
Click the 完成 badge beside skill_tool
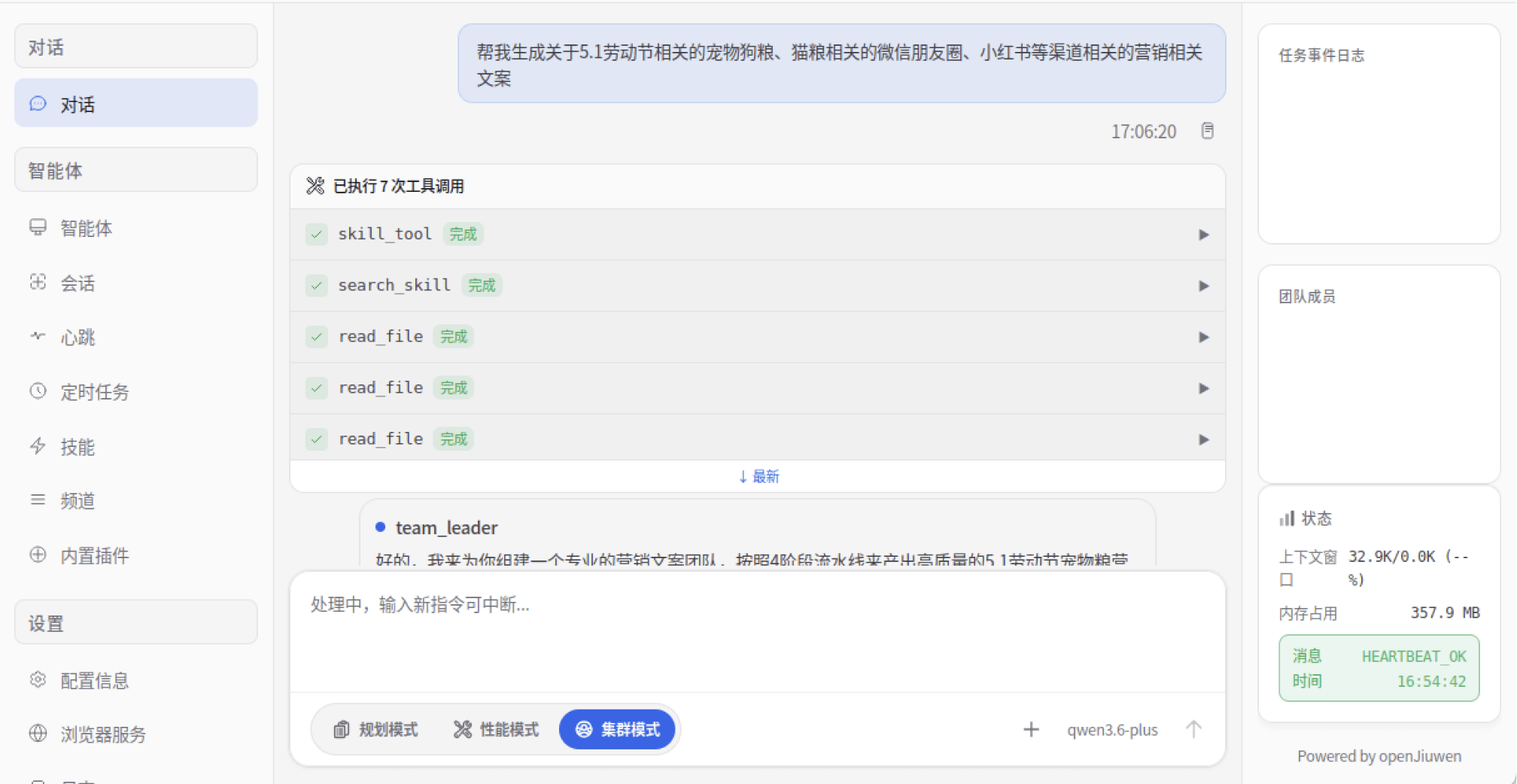463,234
